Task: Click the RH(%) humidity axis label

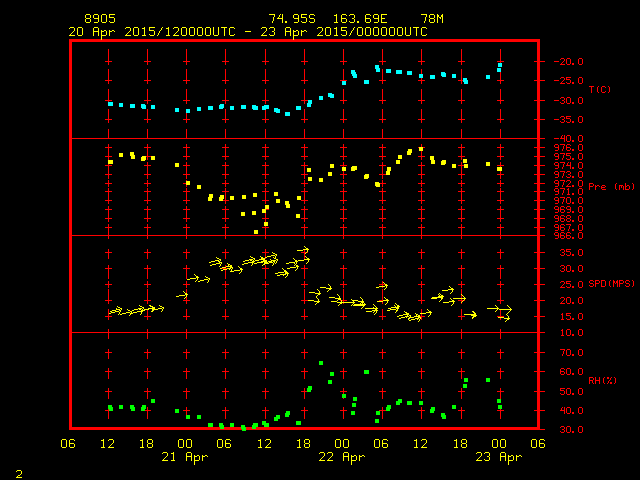Action: (x=602, y=380)
